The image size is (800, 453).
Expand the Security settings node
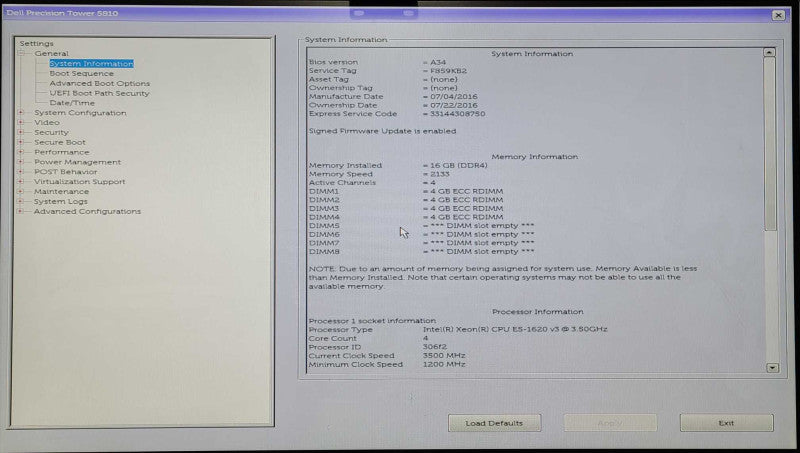[21, 132]
